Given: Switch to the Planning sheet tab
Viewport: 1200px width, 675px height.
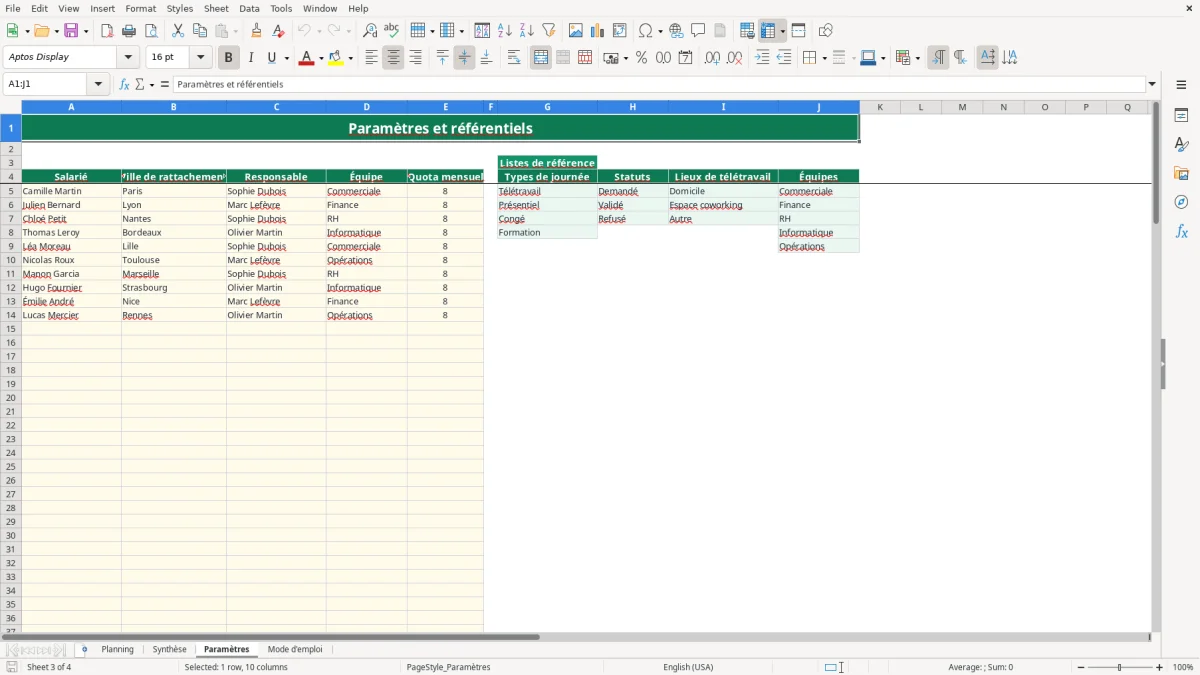Looking at the screenshot, I should tap(117, 649).
